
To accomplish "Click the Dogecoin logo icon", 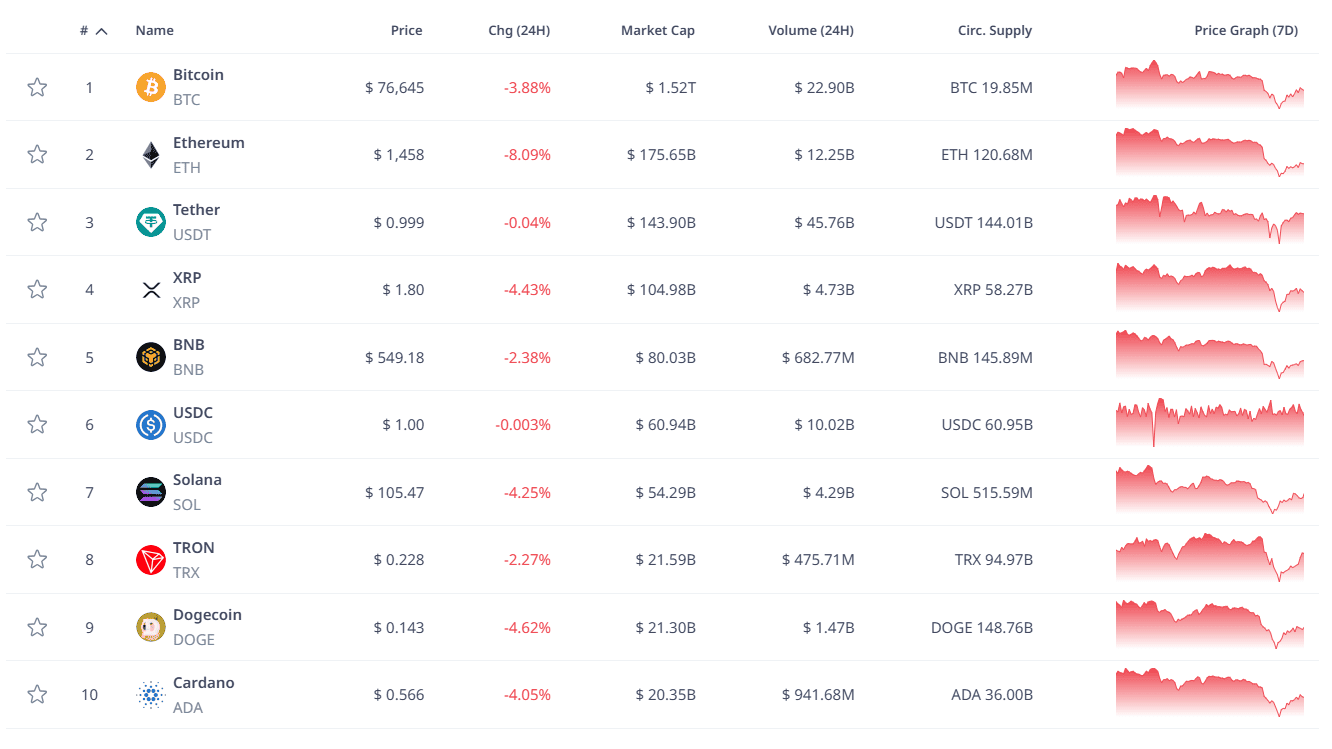I will 150,627.
